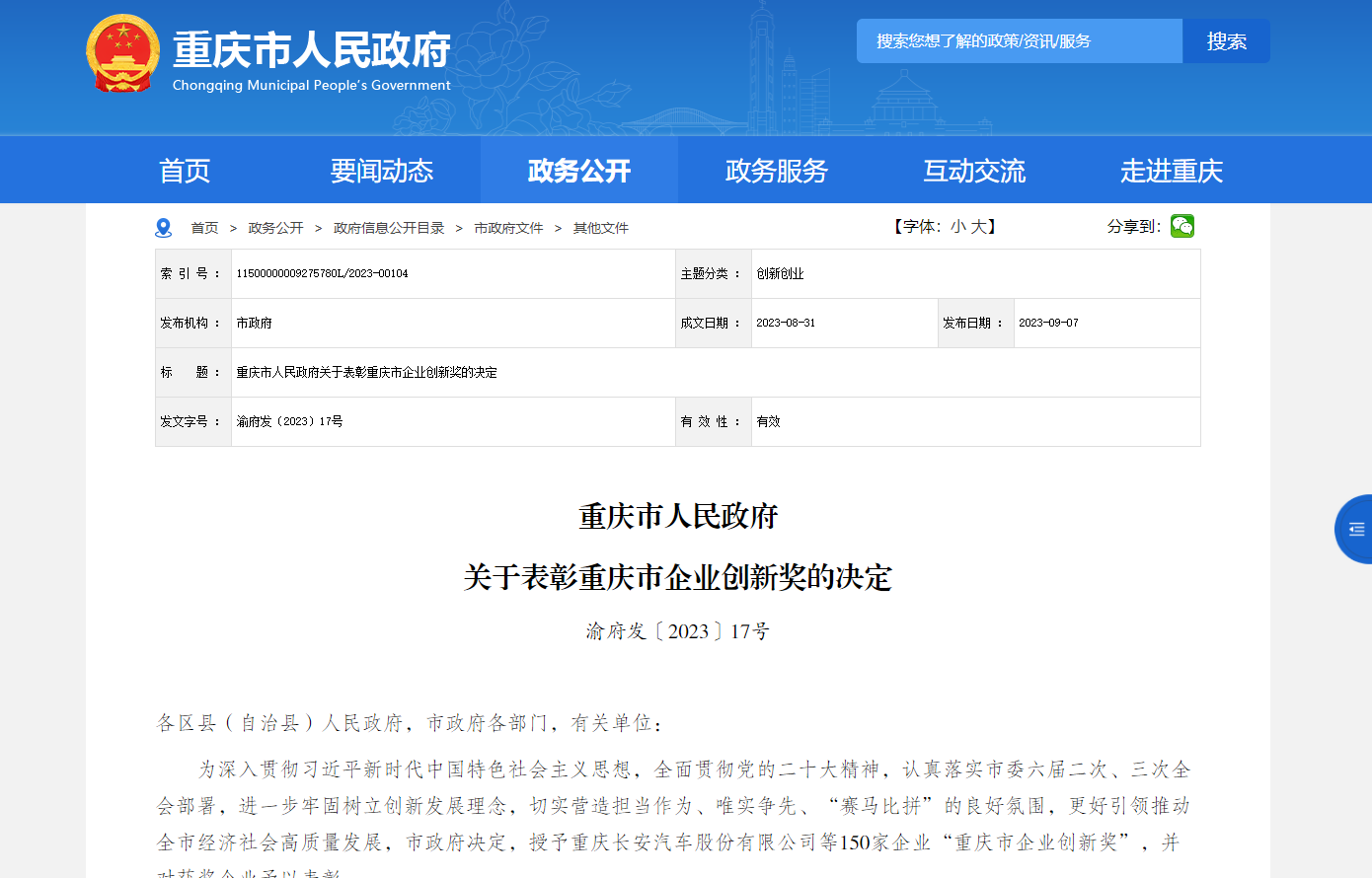Click the national emblem logo
Image resolution: width=1372 pixels, height=878 pixels.
point(122,54)
